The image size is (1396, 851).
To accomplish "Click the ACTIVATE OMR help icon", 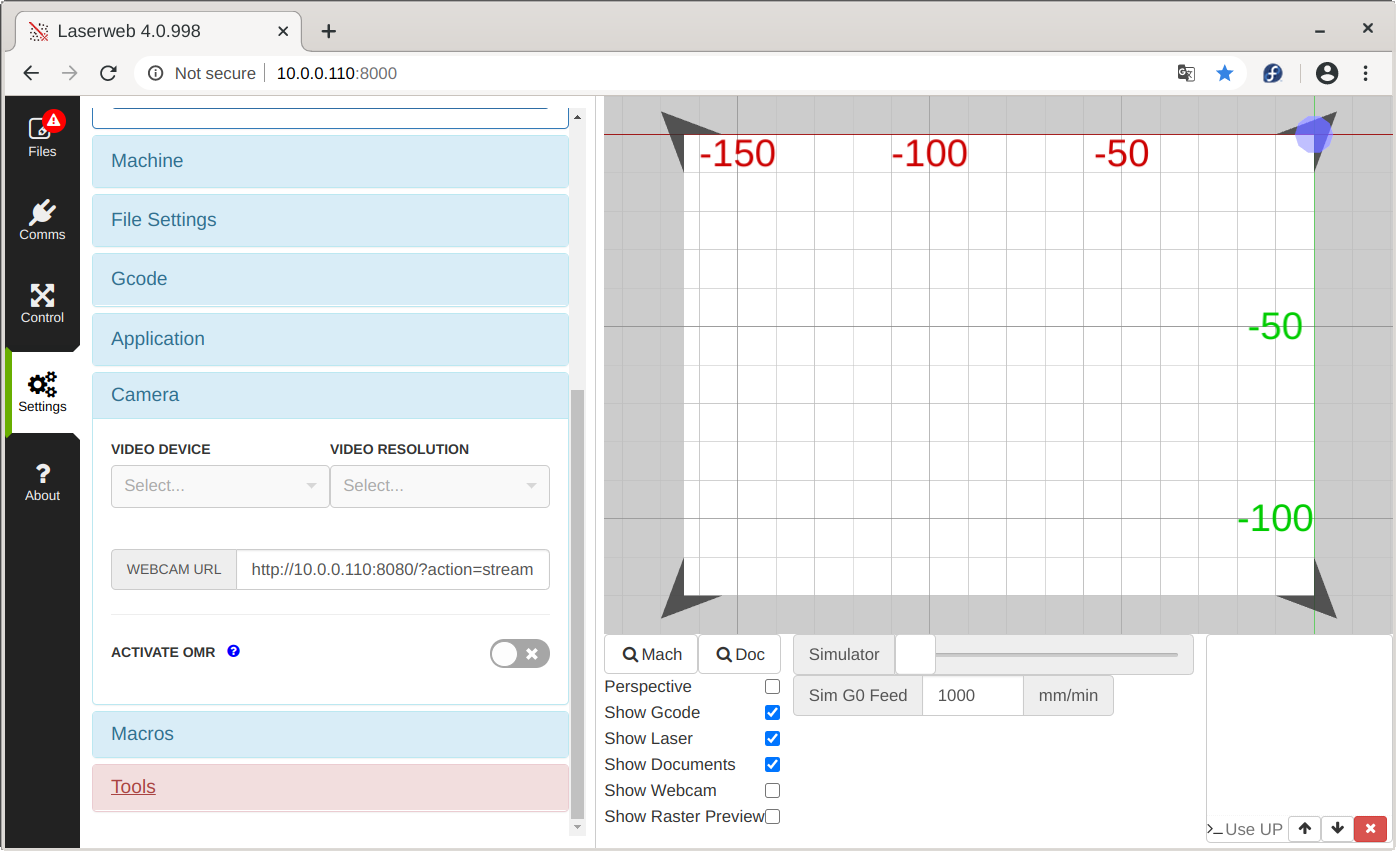I will 233,651.
